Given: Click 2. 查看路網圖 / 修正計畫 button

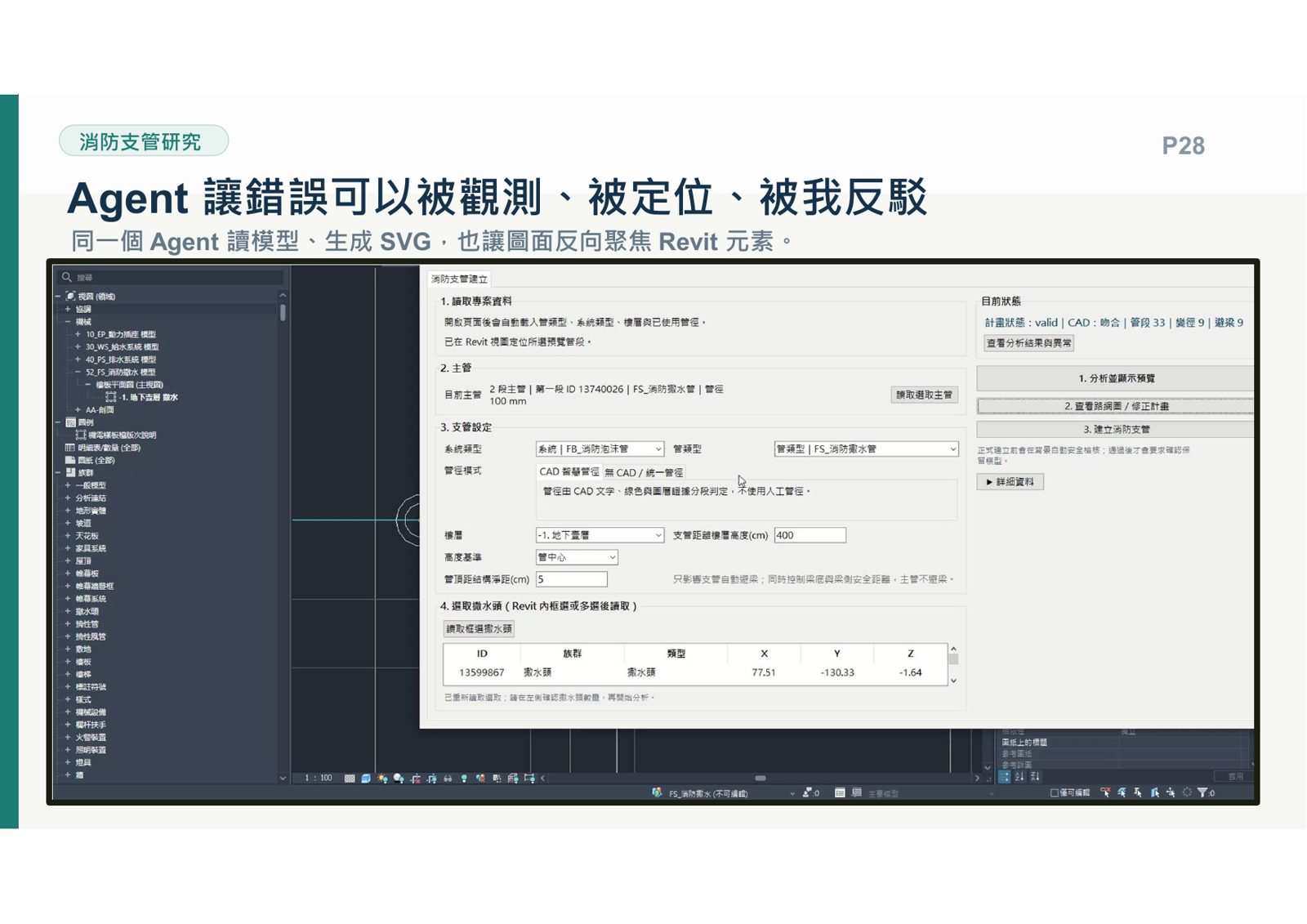Looking at the screenshot, I should (1116, 406).
